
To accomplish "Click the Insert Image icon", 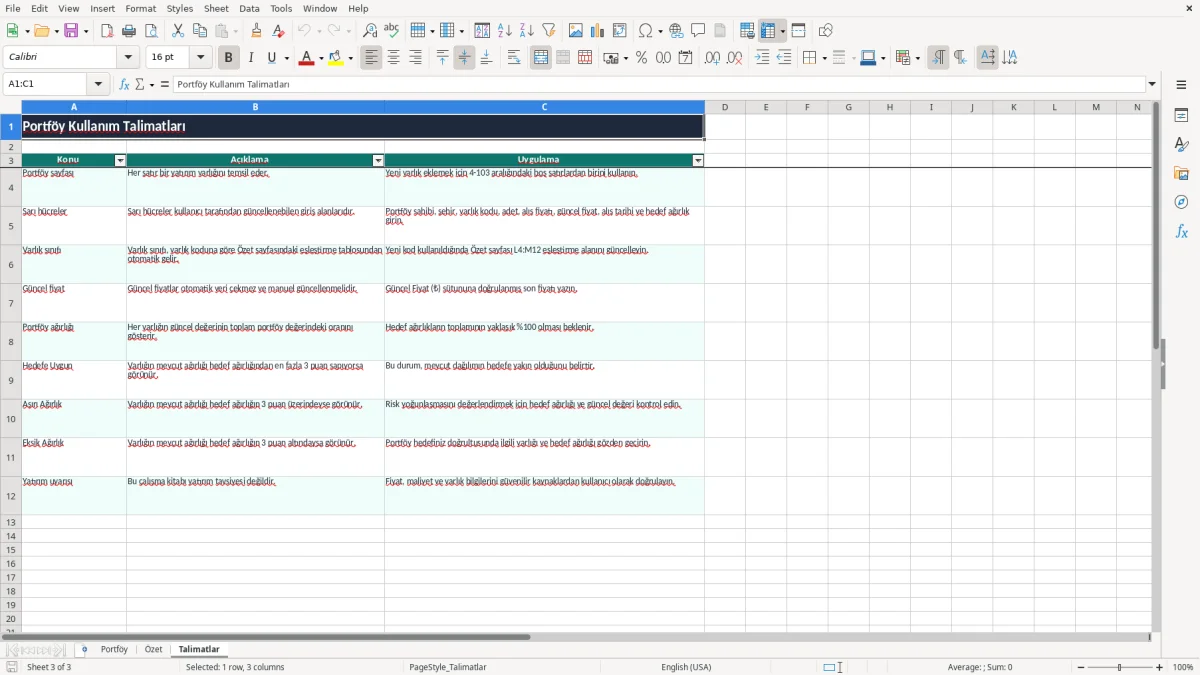I will click(x=576, y=31).
